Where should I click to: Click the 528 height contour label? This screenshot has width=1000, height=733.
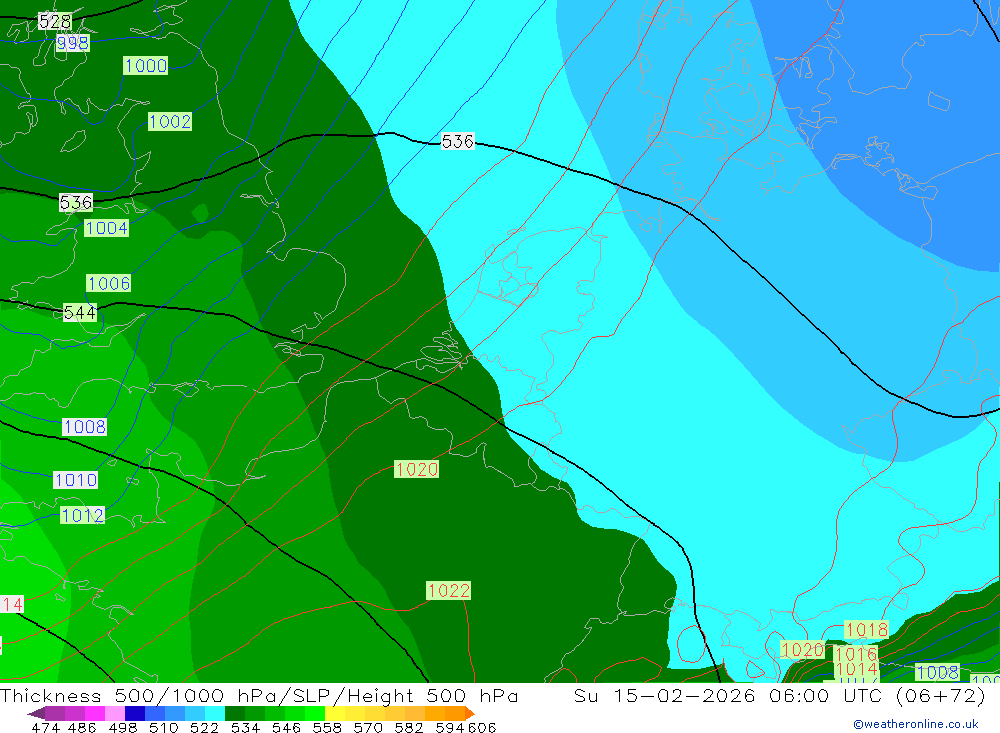pos(55,22)
